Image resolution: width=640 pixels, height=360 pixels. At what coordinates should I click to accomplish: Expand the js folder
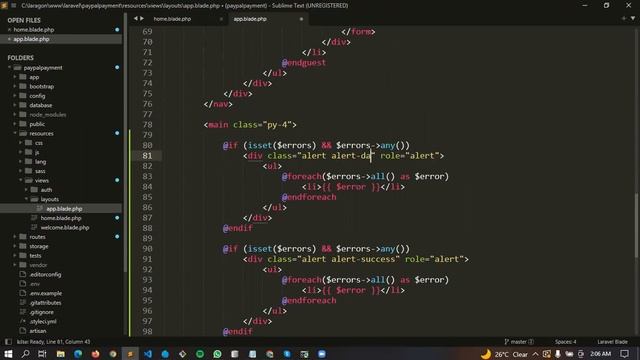tap(21, 152)
